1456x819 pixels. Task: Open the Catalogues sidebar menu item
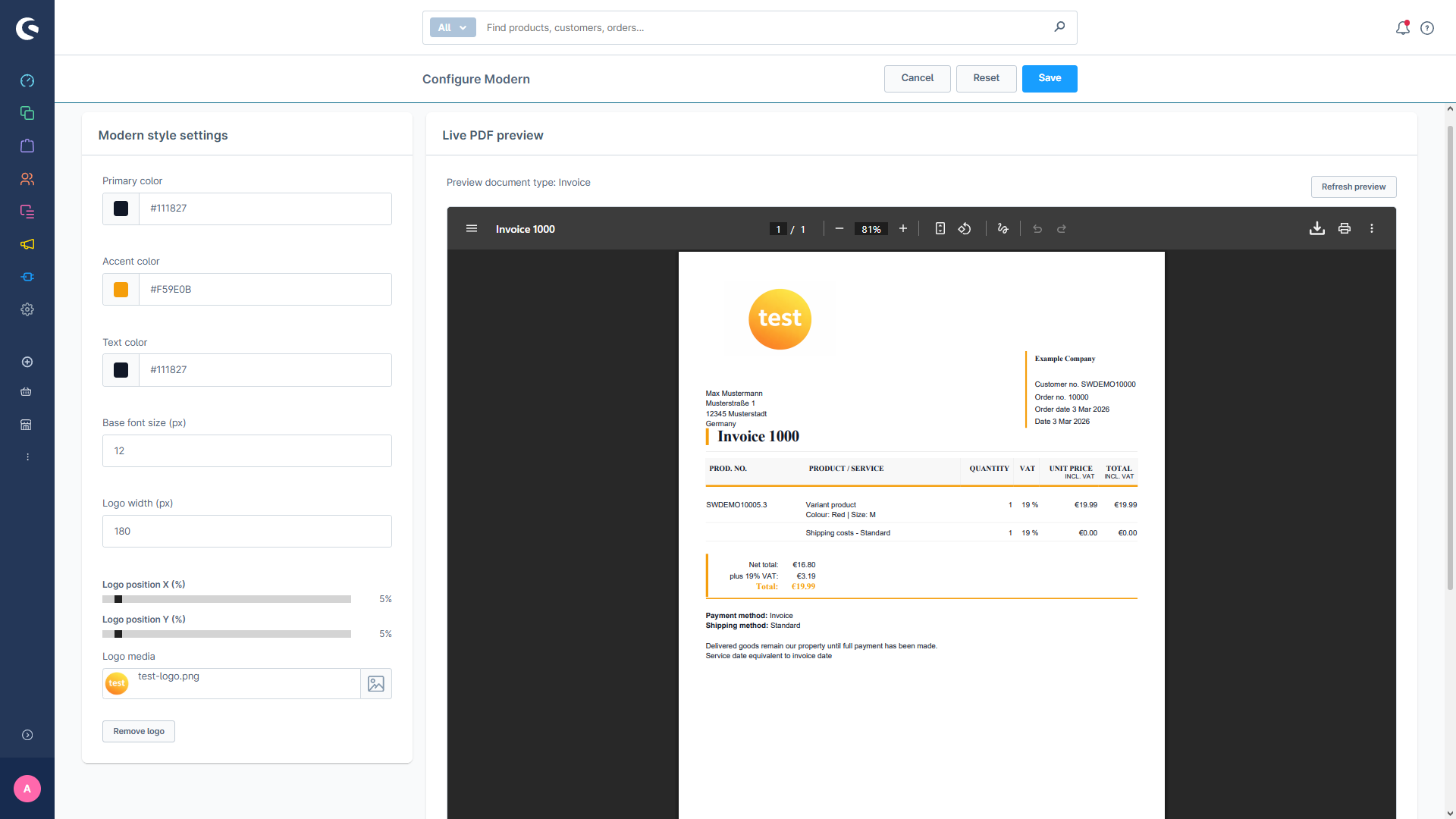(x=27, y=113)
